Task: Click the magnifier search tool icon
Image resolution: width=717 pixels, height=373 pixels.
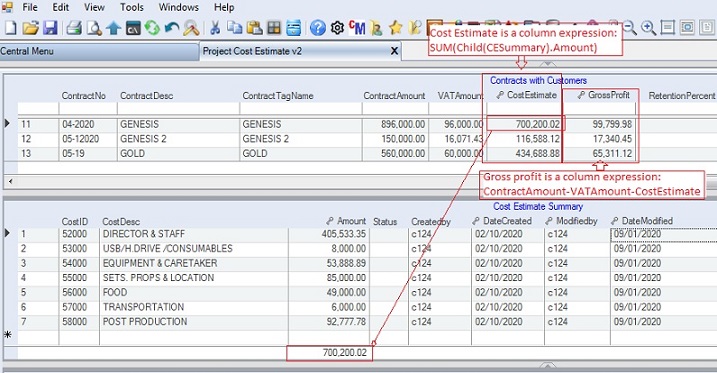Action: coord(191,28)
